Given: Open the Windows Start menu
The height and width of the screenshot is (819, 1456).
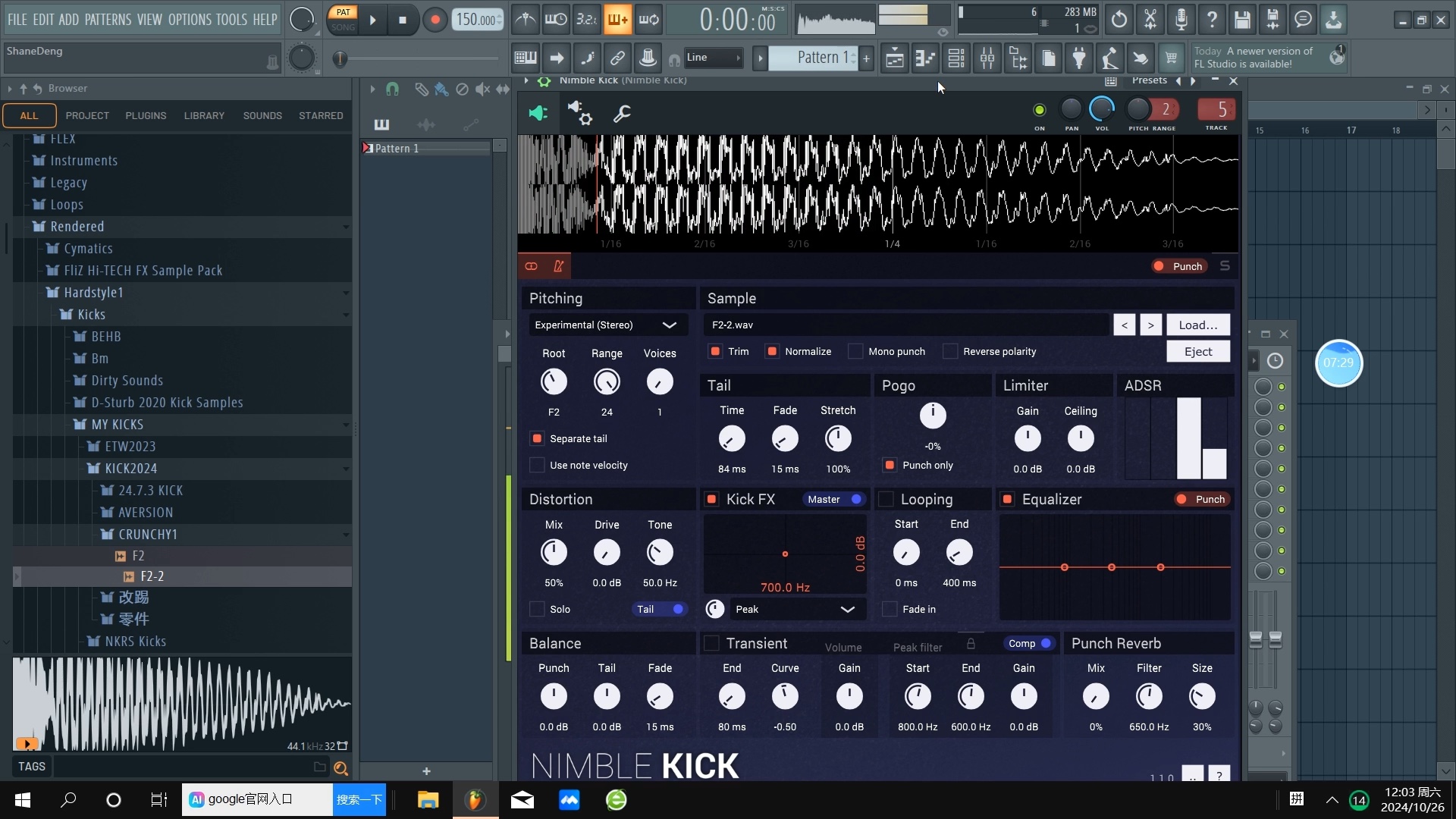Looking at the screenshot, I should click(22, 800).
